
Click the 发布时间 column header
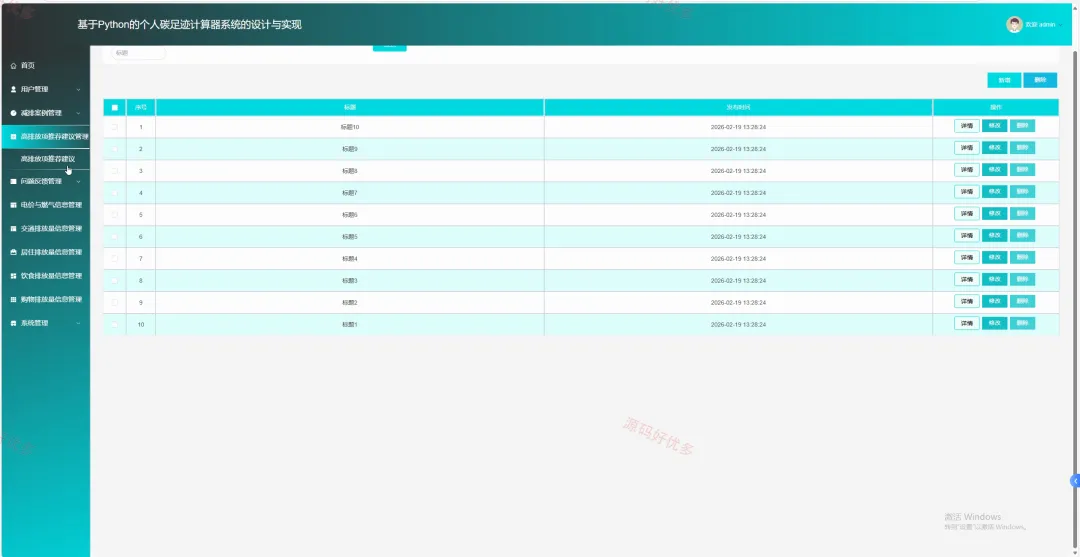pyautogui.click(x=738, y=107)
